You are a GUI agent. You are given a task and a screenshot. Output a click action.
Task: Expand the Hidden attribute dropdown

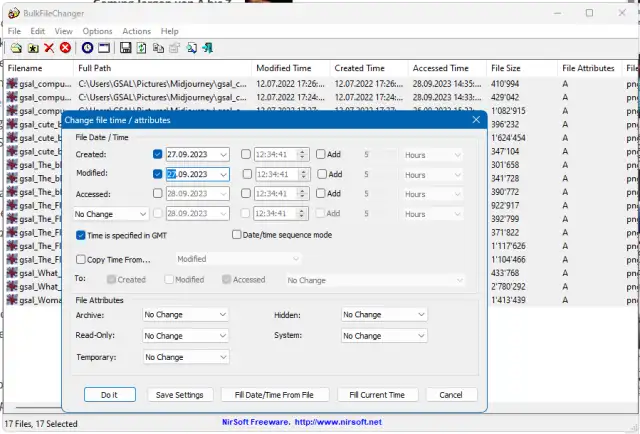point(384,315)
